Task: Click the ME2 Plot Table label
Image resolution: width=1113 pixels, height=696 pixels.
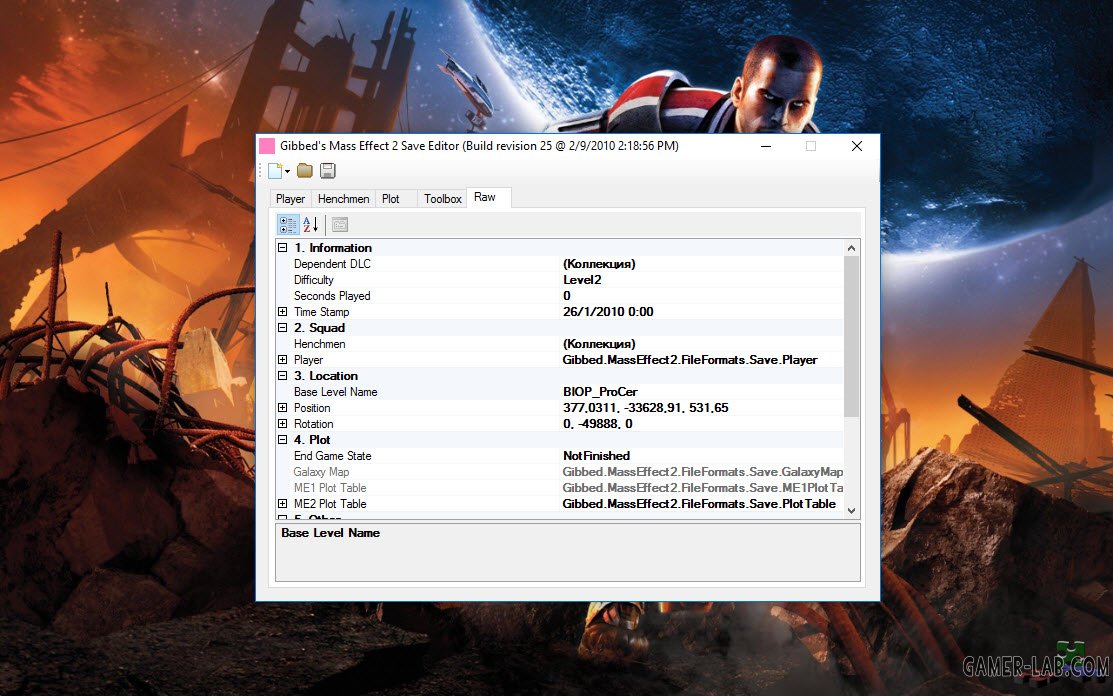Action: click(x=330, y=504)
